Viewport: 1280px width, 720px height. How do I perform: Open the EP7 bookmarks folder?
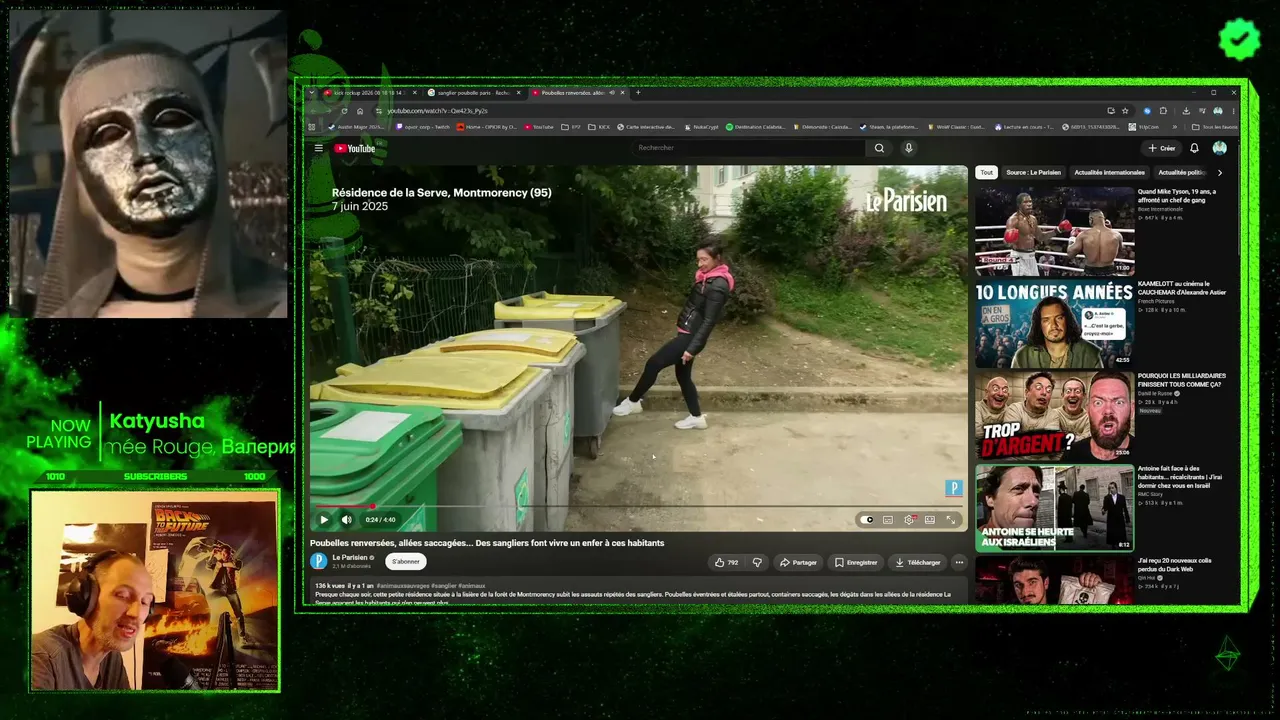pyautogui.click(x=571, y=127)
